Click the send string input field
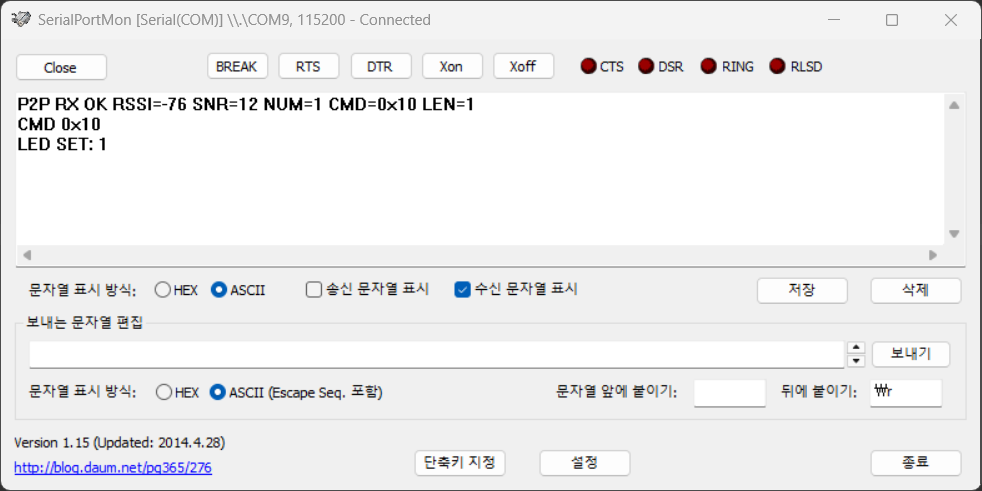Image resolution: width=982 pixels, height=491 pixels. tap(437, 354)
